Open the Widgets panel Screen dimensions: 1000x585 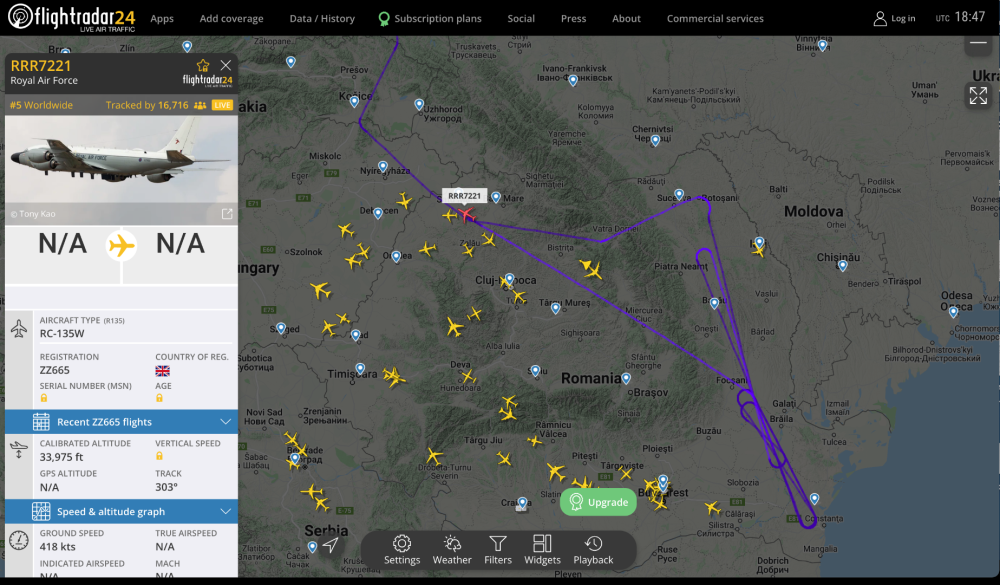point(542,549)
